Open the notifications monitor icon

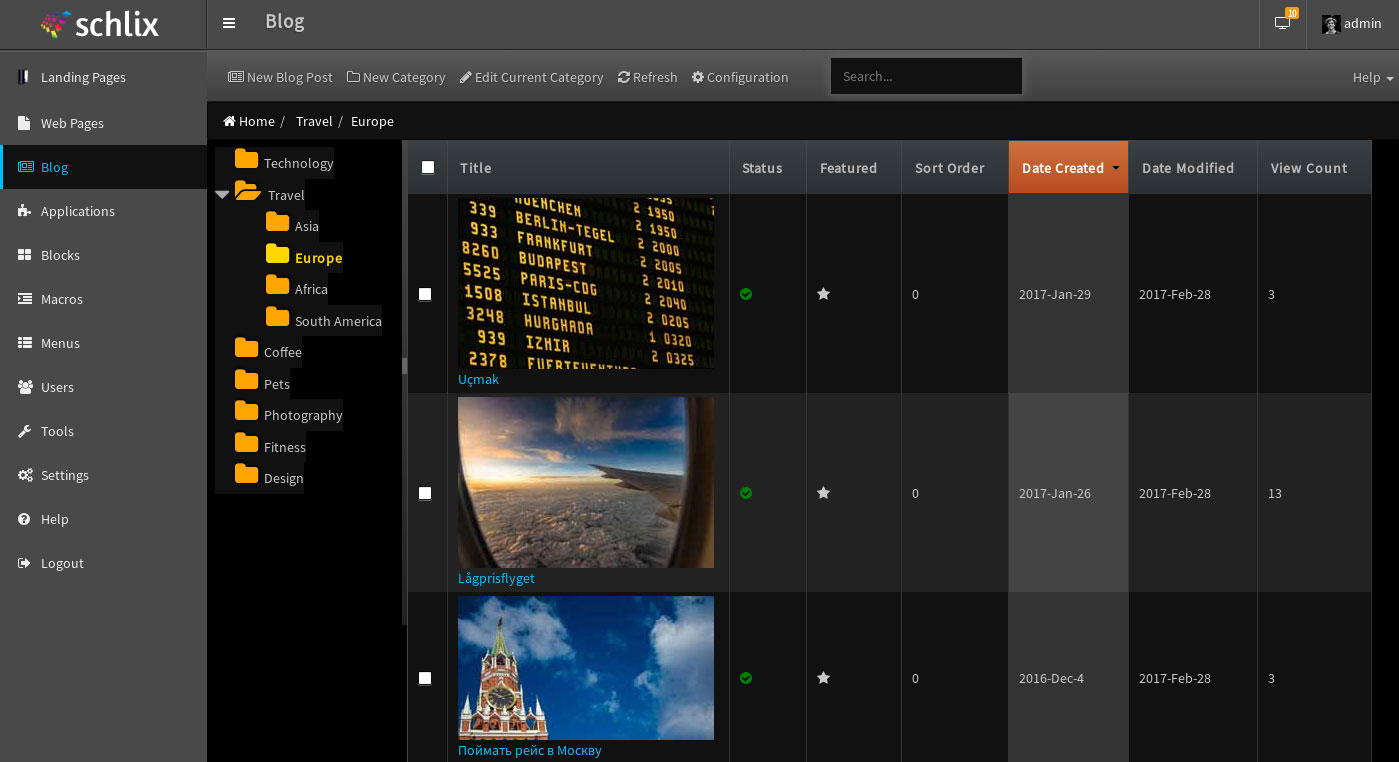1282,23
